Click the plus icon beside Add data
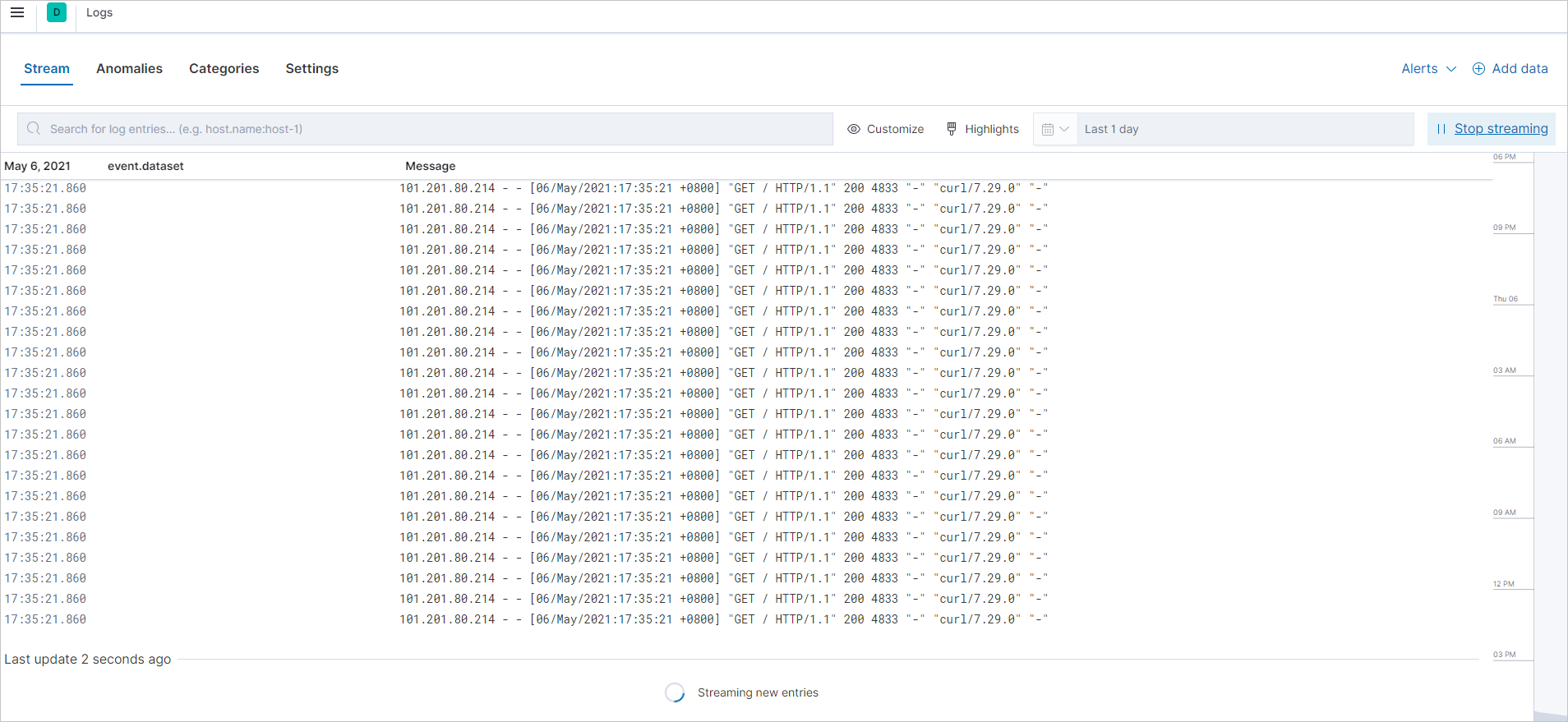 1478,69
